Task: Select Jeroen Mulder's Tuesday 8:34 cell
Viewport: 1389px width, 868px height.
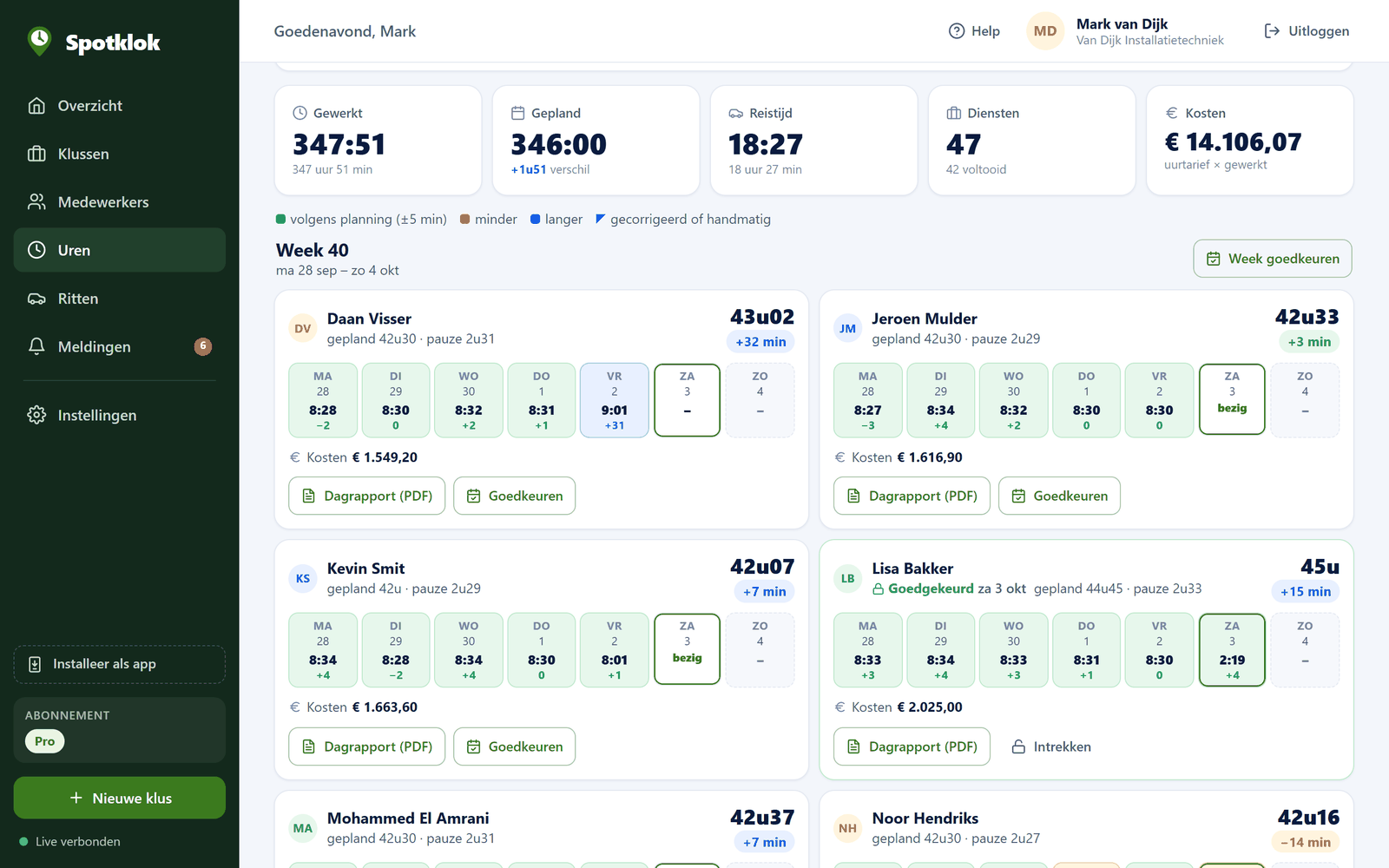Action: (x=941, y=400)
